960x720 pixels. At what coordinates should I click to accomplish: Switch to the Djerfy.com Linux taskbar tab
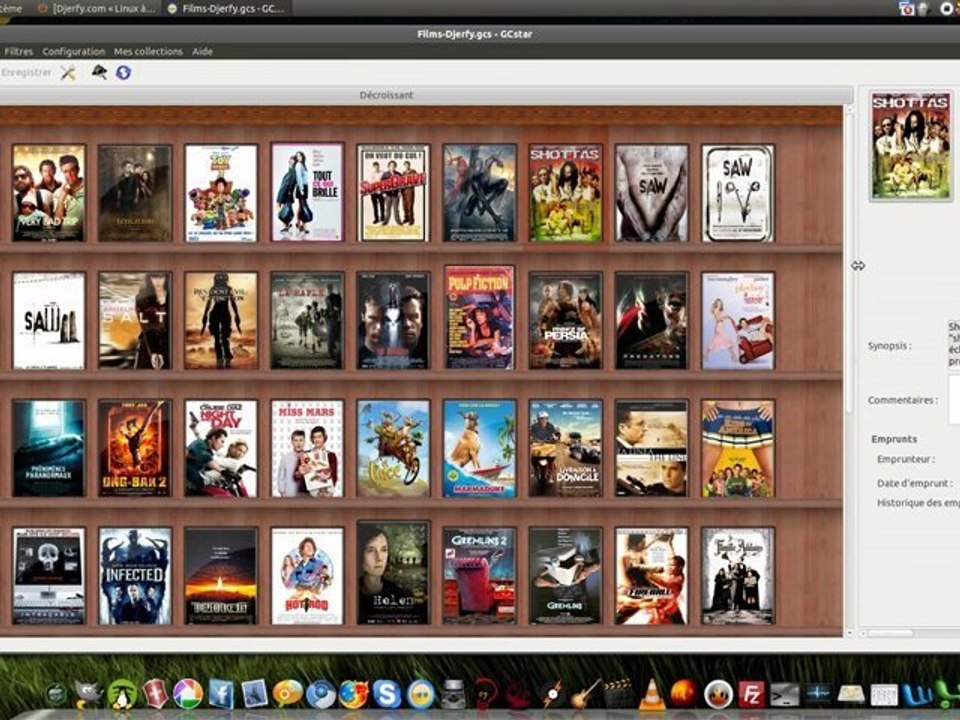96,9
